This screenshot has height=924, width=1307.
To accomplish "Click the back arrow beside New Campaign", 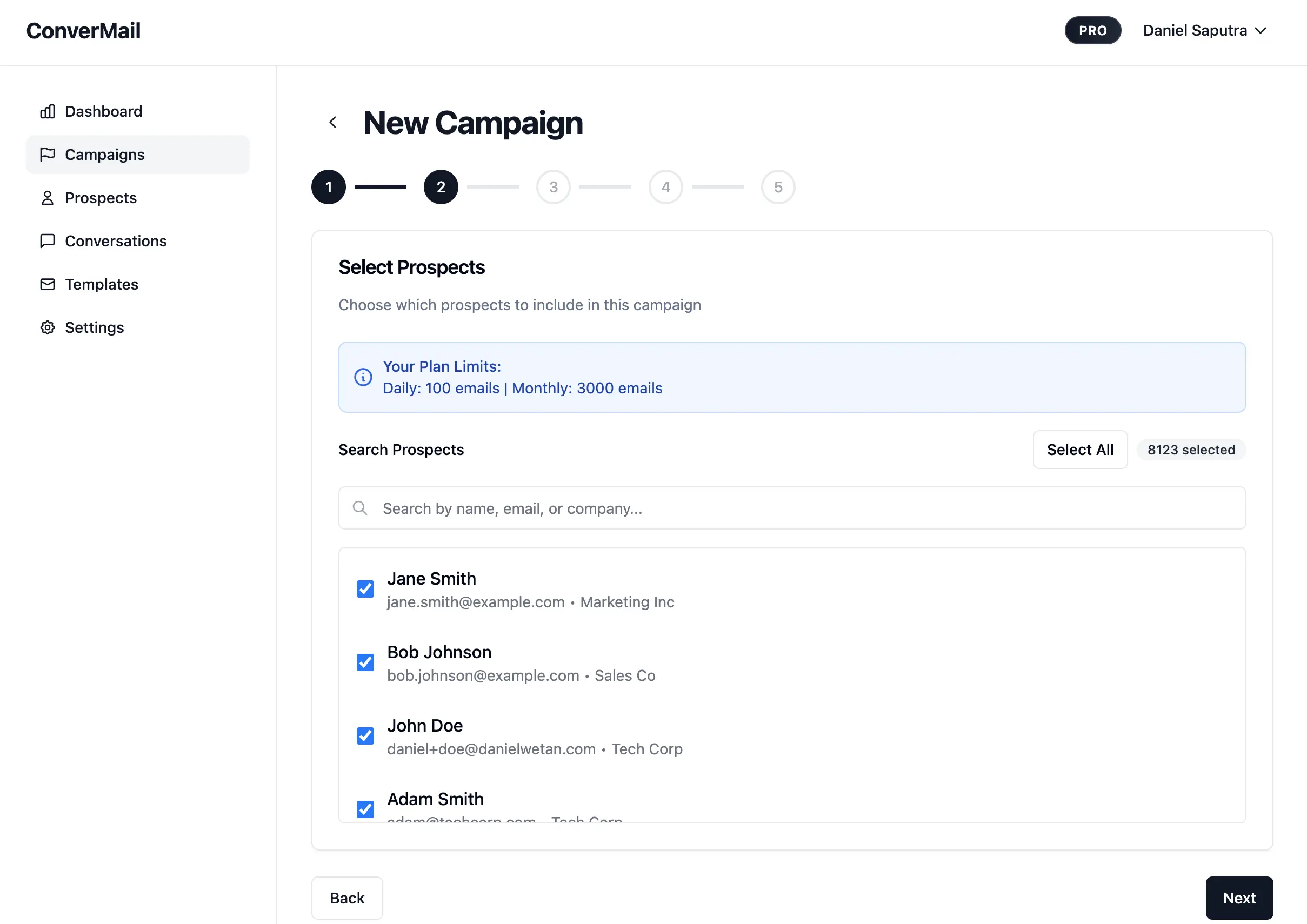I will tap(333, 122).
